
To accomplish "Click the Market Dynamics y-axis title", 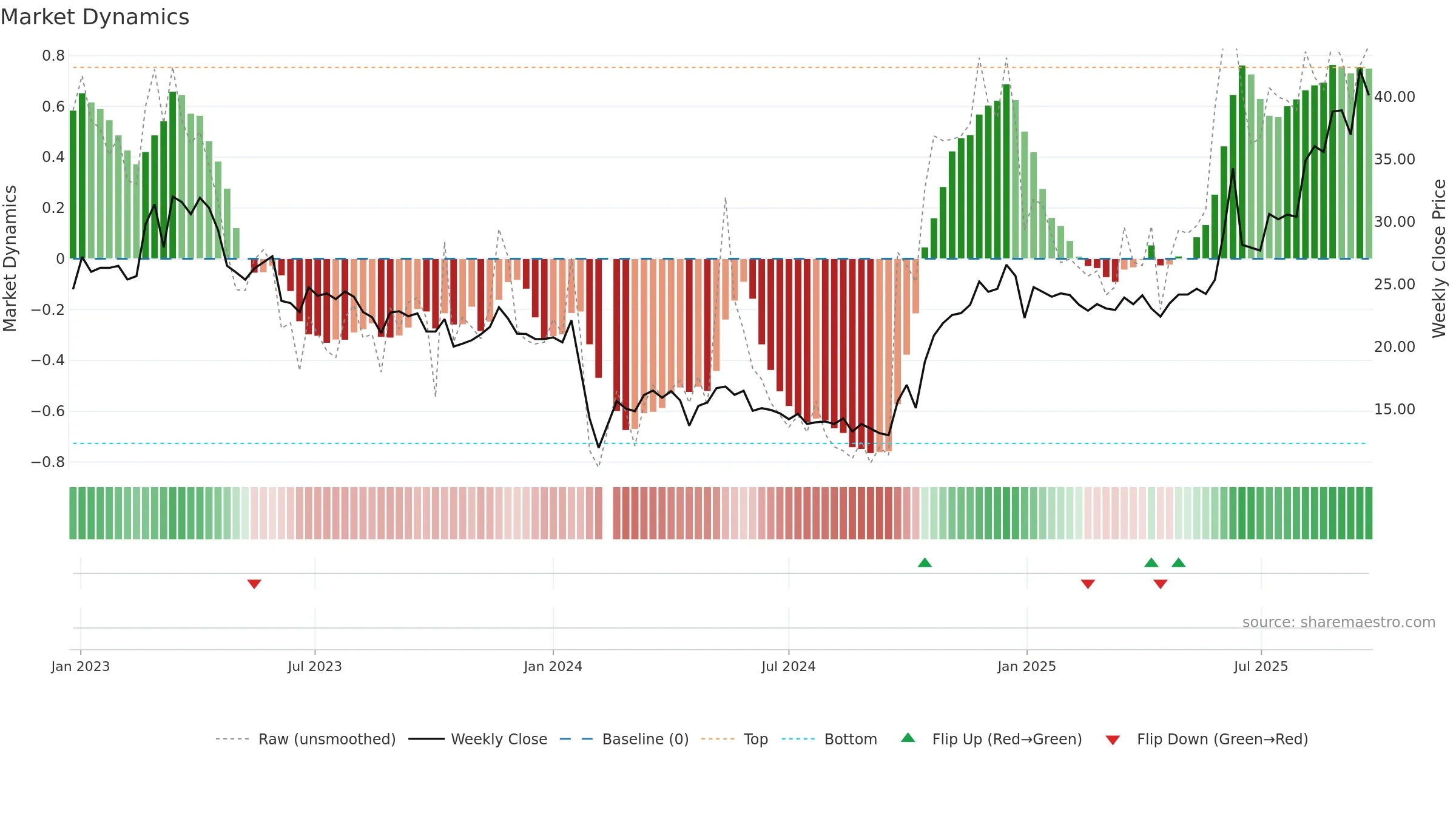I will [x=10, y=258].
